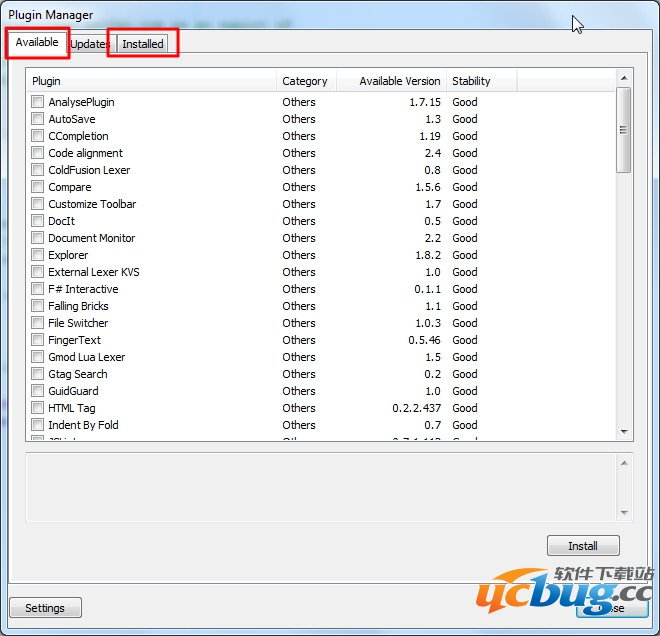The image size is (660, 636).
Task: Click description pane scroll up arrow
Action: pos(624,463)
